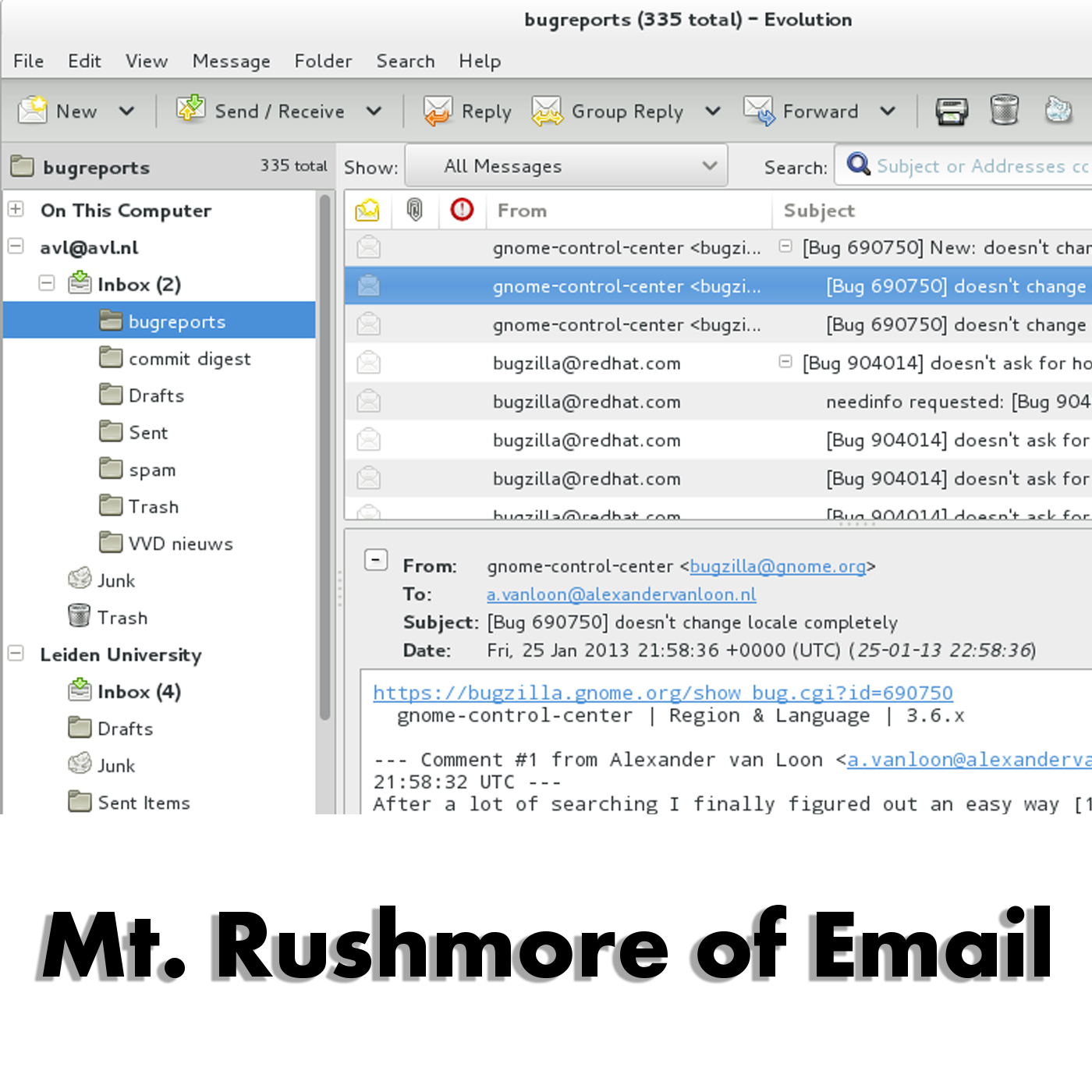Open the All Messages show dropdown
1092x1092 pixels.
[566, 166]
